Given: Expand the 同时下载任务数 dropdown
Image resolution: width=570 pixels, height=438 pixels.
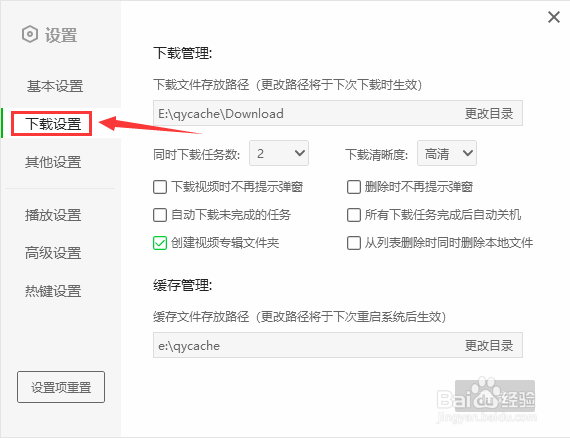Looking at the screenshot, I should 279,153.
